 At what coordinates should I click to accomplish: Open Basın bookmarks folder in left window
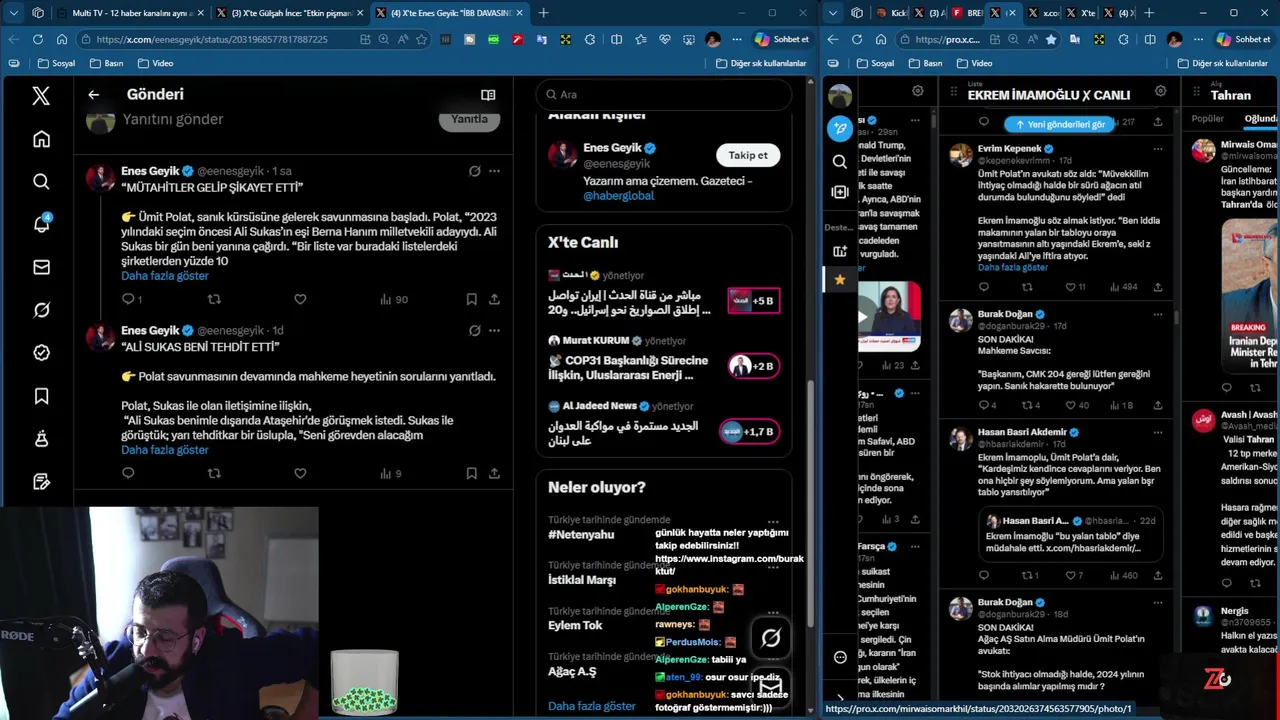pyautogui.click(x=106, y=63)
